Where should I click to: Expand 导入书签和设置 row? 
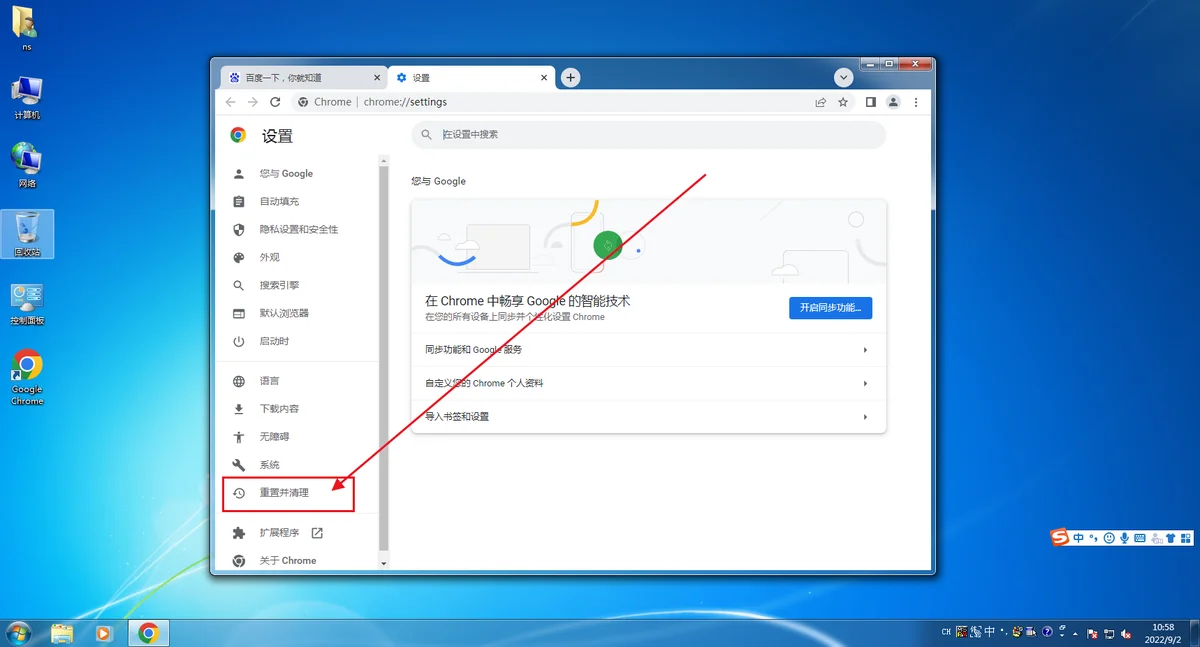[x=648, y=416]
